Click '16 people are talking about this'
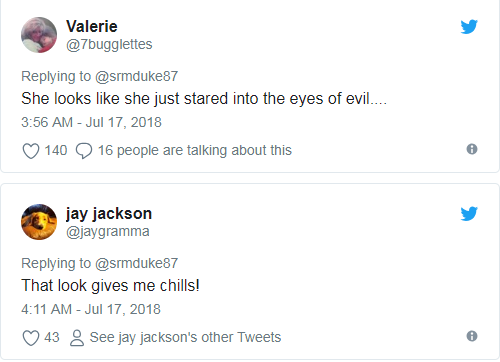The image size is (500, 362). click(195, 150)
